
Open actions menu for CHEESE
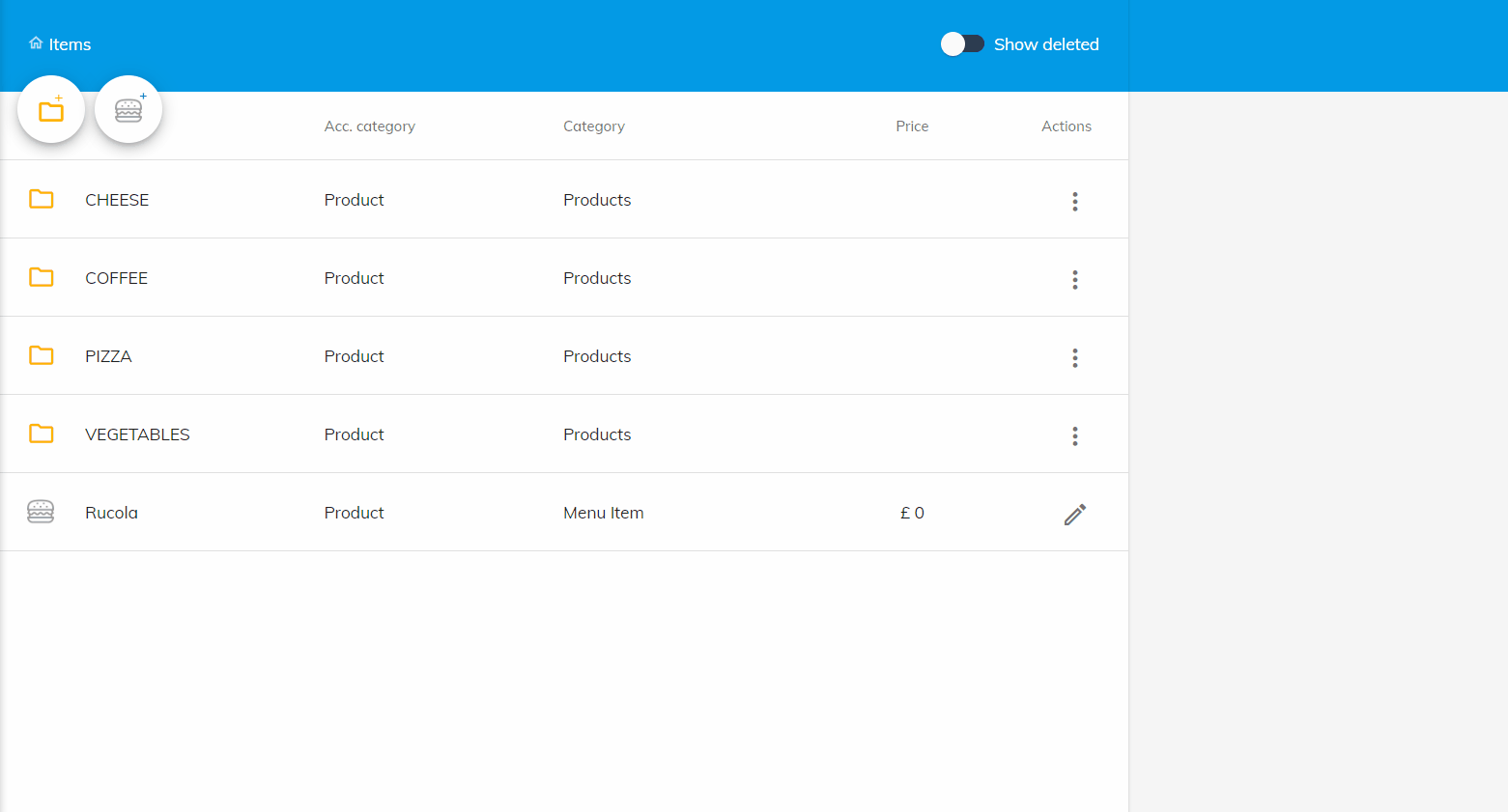click(x=1074, y=201)
